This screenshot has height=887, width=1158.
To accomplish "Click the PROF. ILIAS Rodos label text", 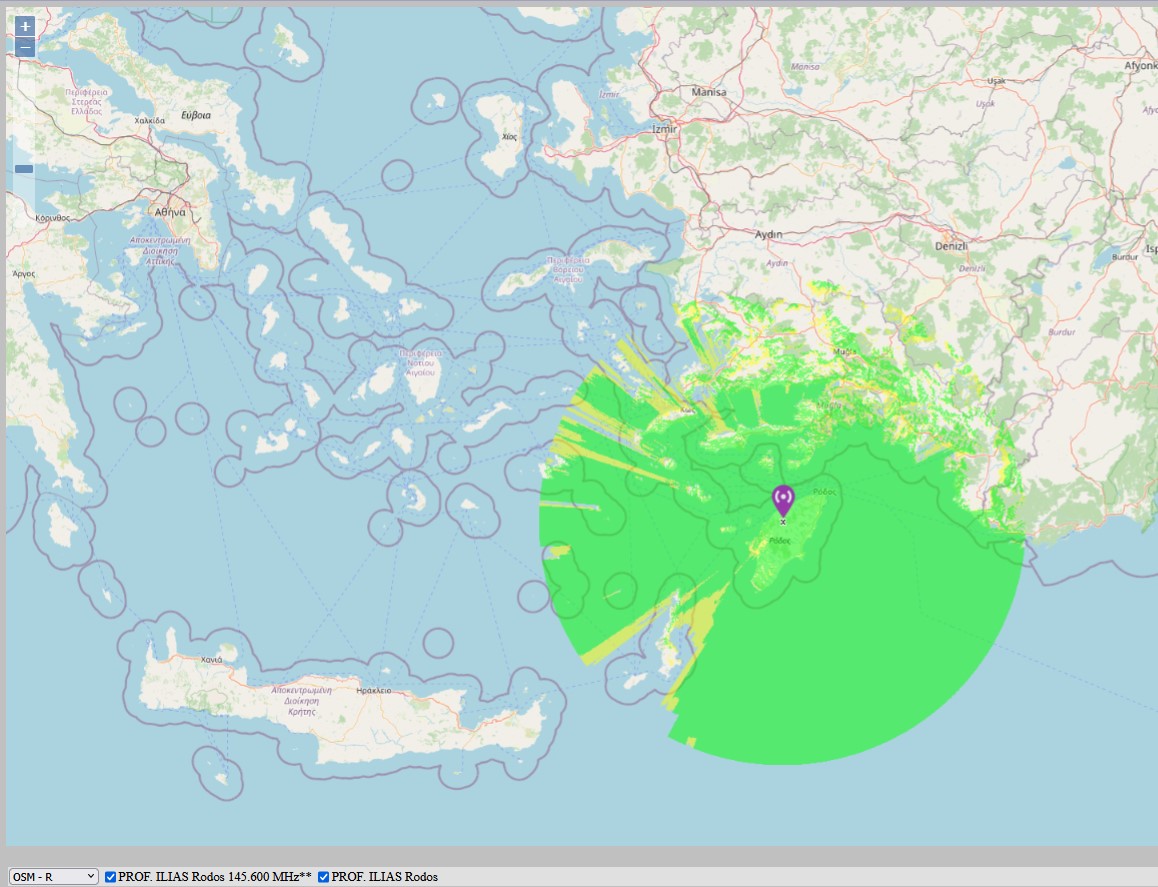I will [x=385, y=877].
